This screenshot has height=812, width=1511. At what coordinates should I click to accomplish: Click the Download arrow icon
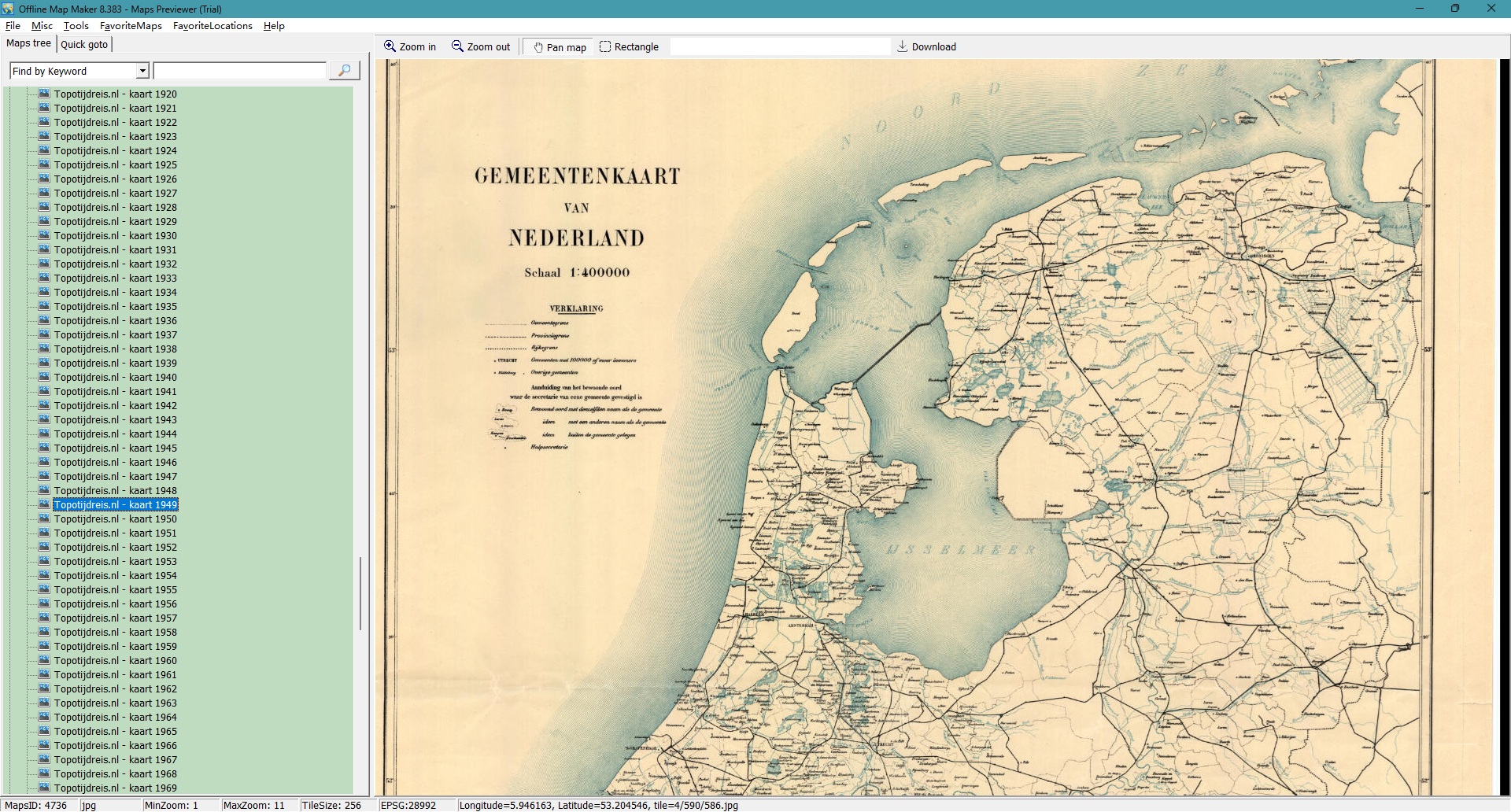pyautogui.click(x=902, y=46)
